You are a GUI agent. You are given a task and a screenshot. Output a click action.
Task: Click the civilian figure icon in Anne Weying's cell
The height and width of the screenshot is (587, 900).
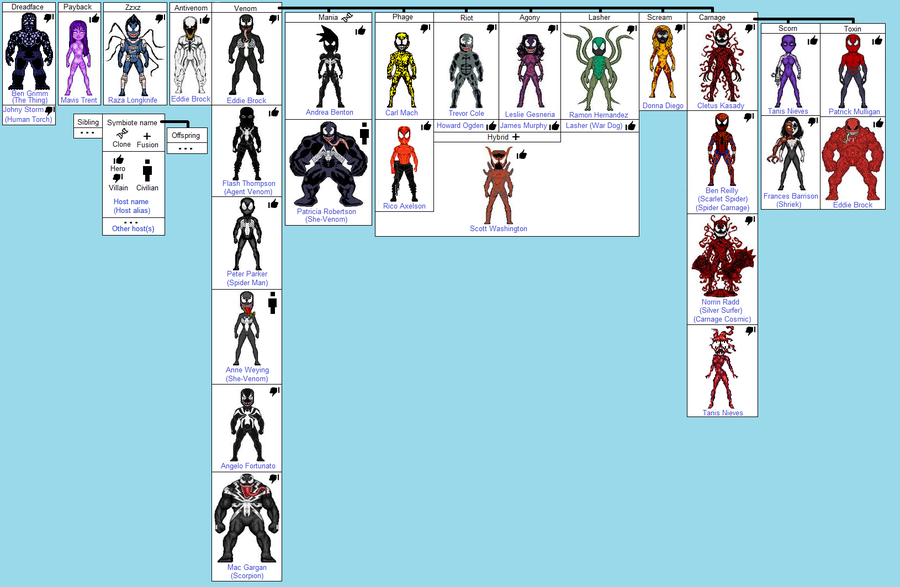[x=273, y=303]
